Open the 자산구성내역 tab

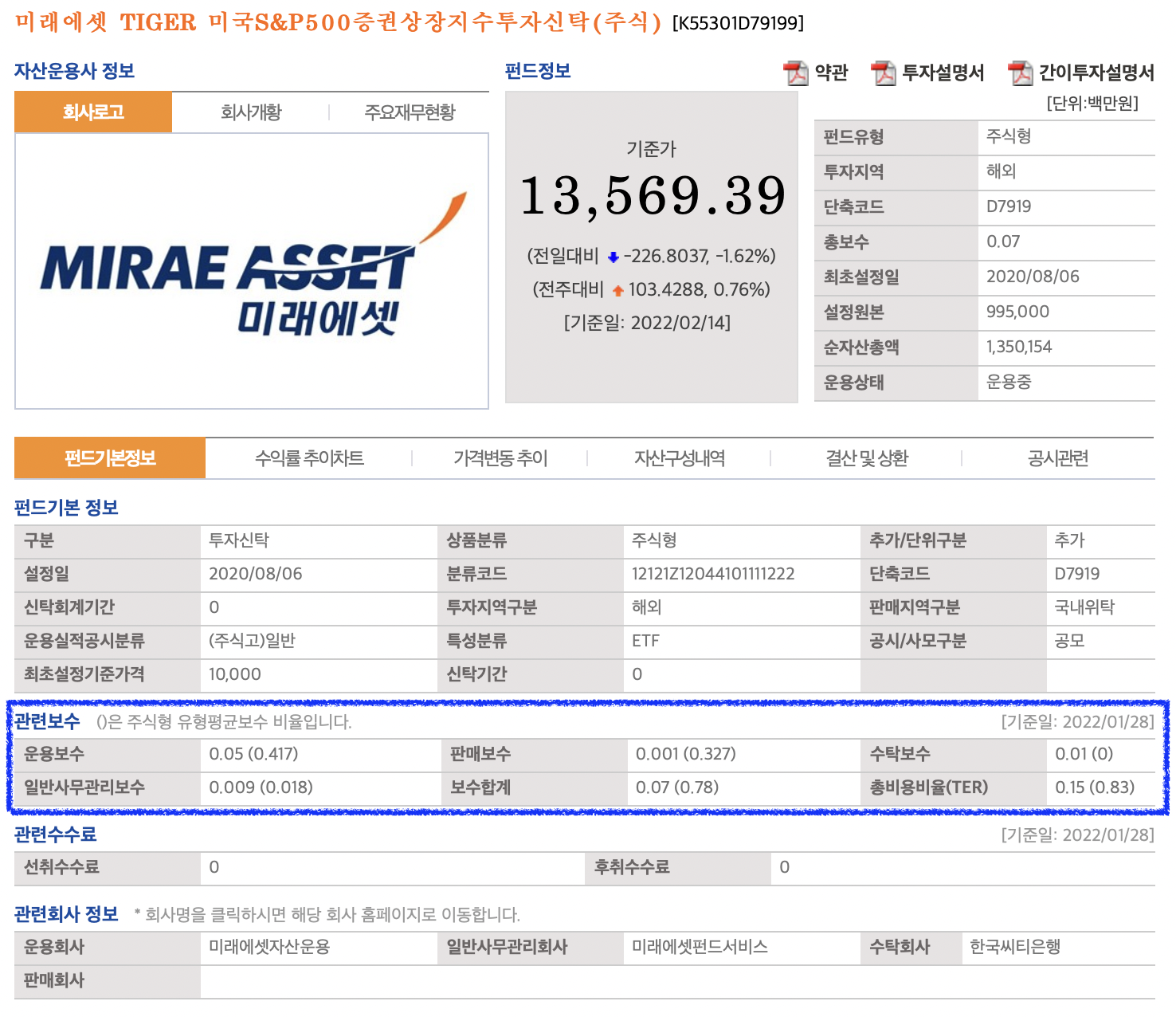pyautogui.click(x=680, y=458)
